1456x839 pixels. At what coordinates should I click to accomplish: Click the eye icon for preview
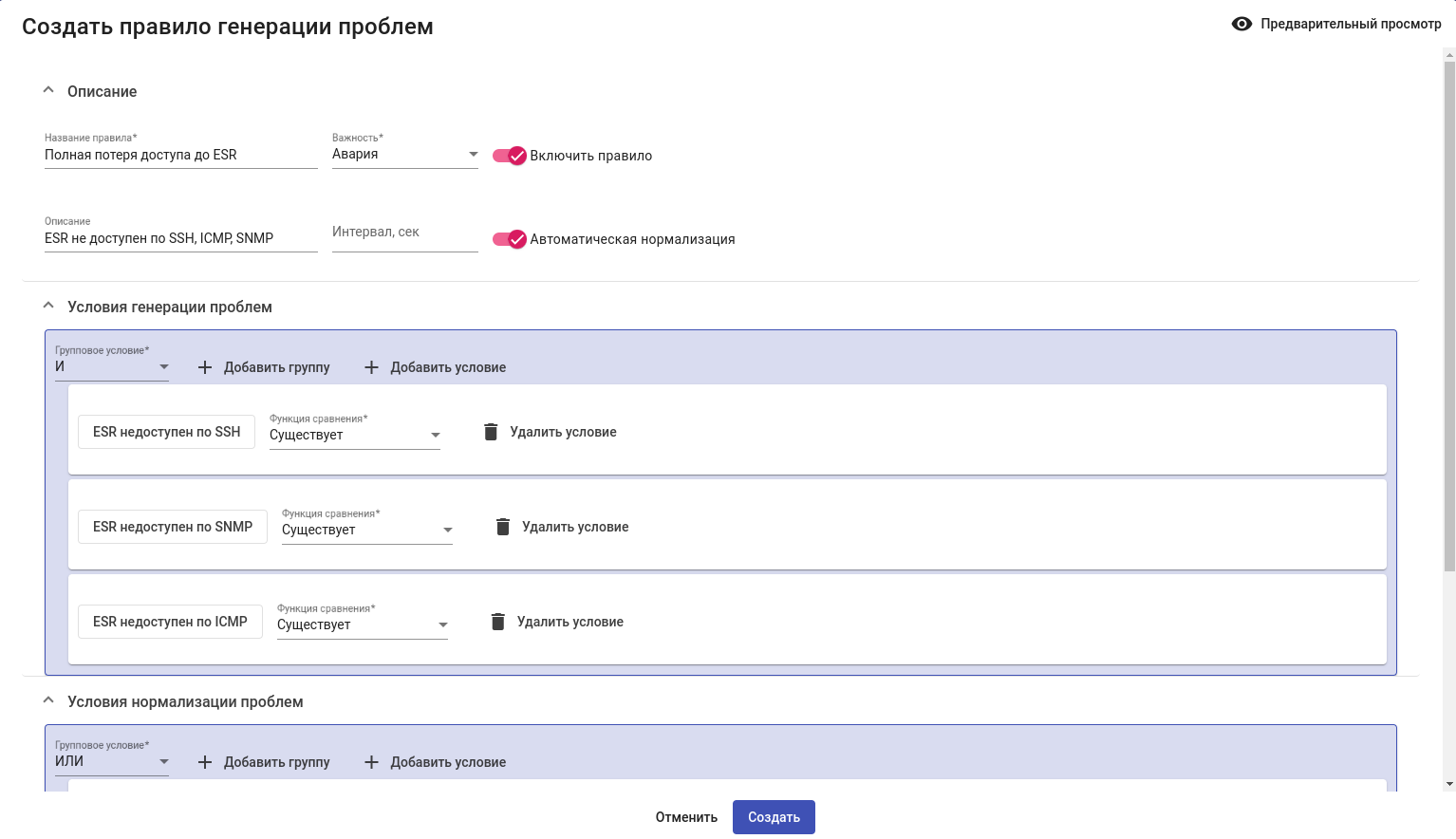coord(1241,24)
